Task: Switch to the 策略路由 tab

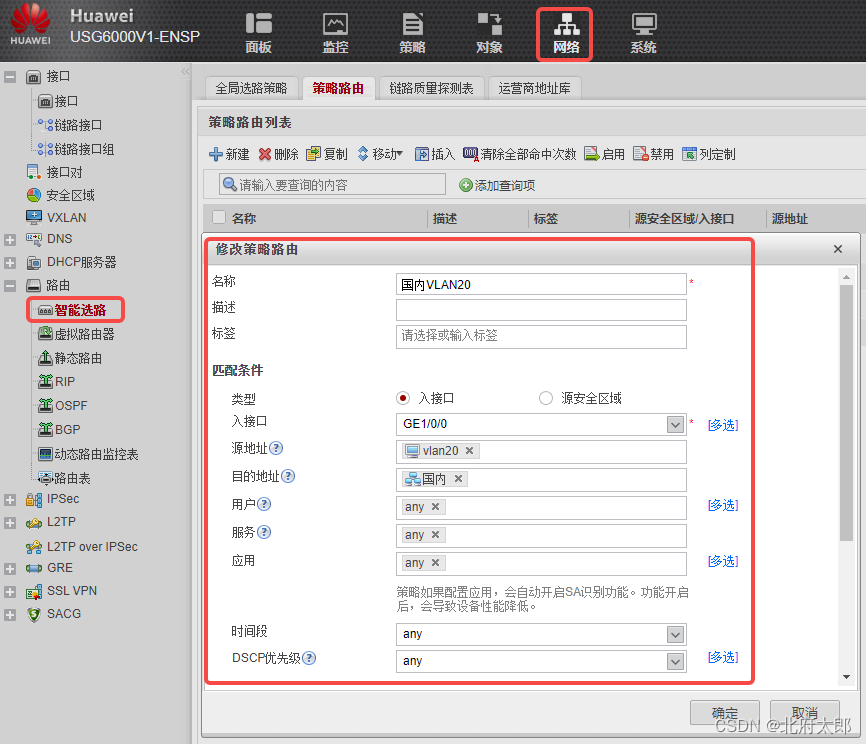Action: [x=338, y=88]
